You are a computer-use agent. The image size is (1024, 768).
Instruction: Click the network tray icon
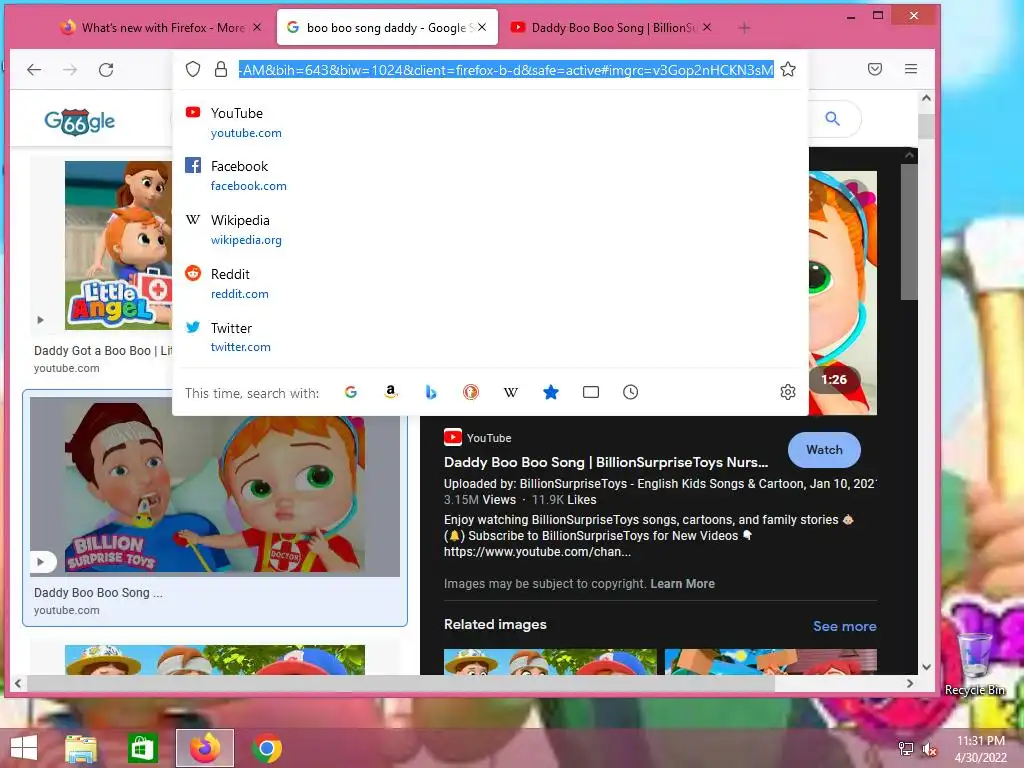click(x=906, y=749)
